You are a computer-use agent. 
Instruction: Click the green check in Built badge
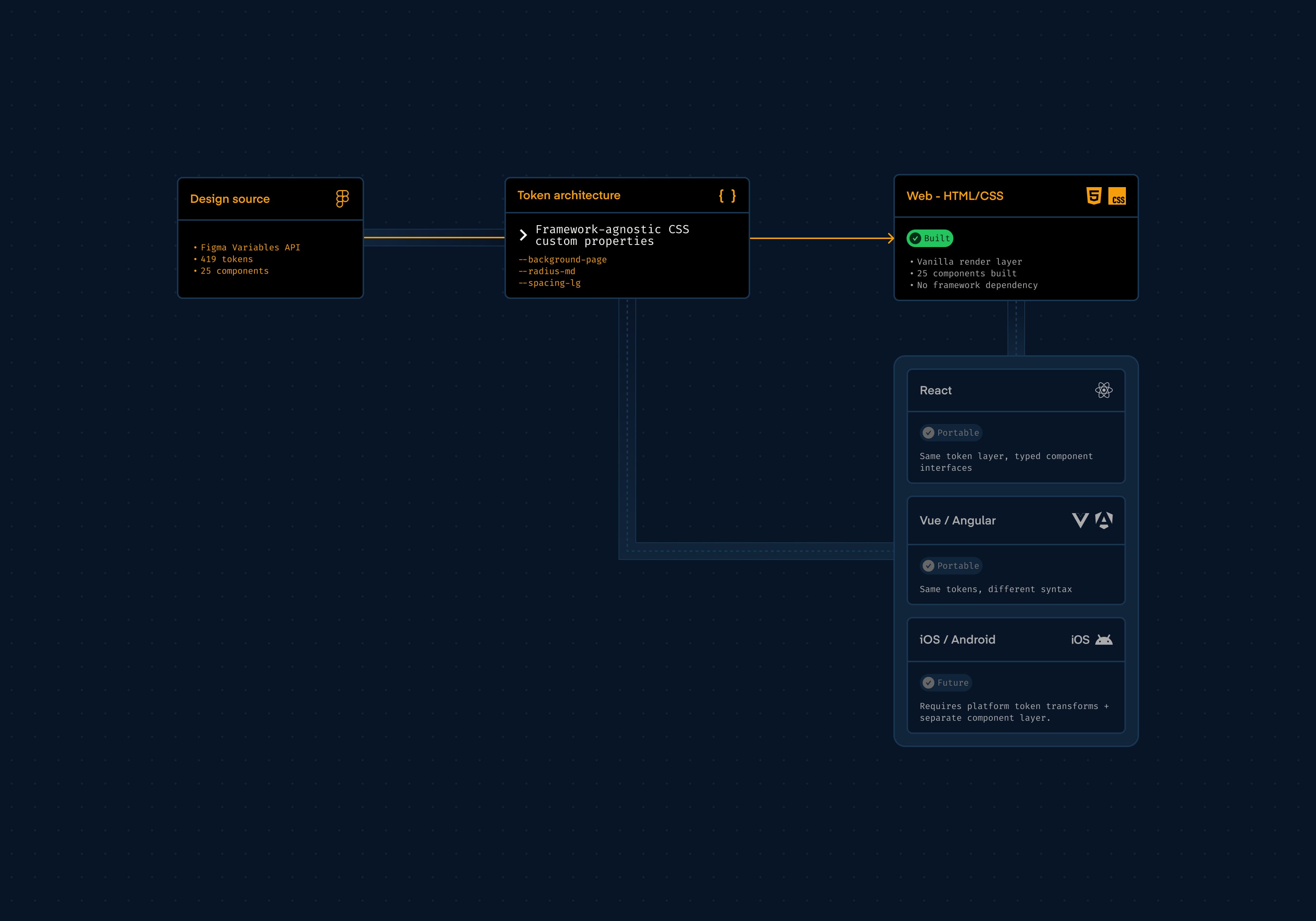coord(915,238)
